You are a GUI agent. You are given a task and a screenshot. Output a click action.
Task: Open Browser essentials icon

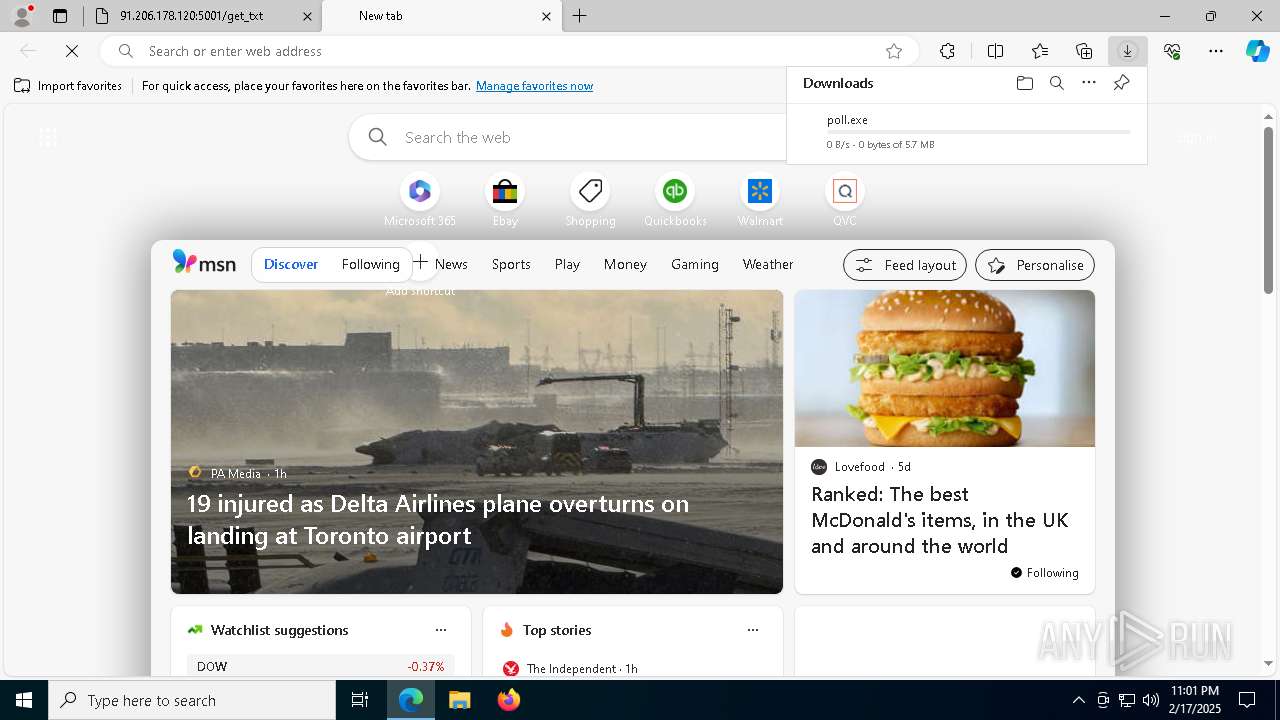tap(1172, 51)
